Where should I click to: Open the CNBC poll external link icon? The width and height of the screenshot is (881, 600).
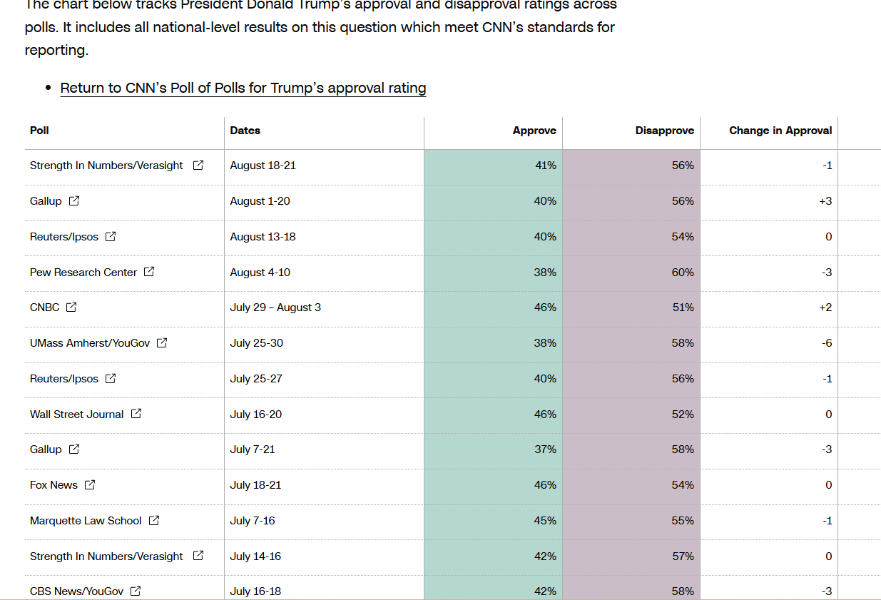(x=71, y=307)
